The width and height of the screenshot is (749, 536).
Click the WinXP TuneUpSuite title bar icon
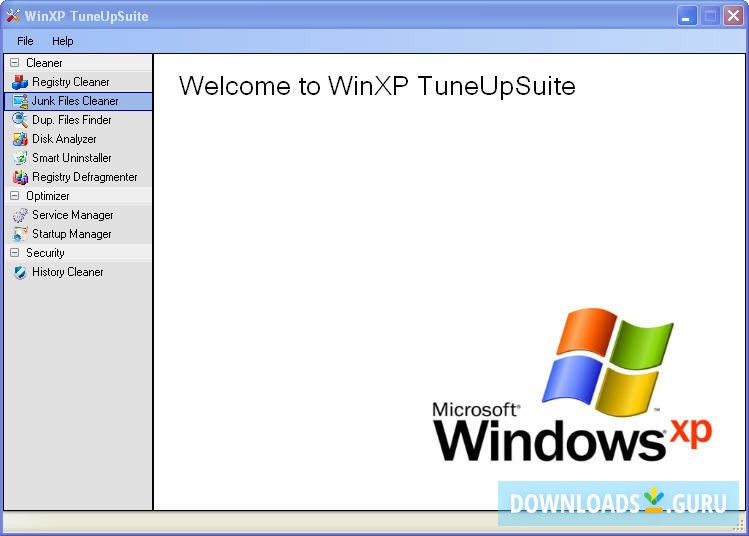(13, 16)
